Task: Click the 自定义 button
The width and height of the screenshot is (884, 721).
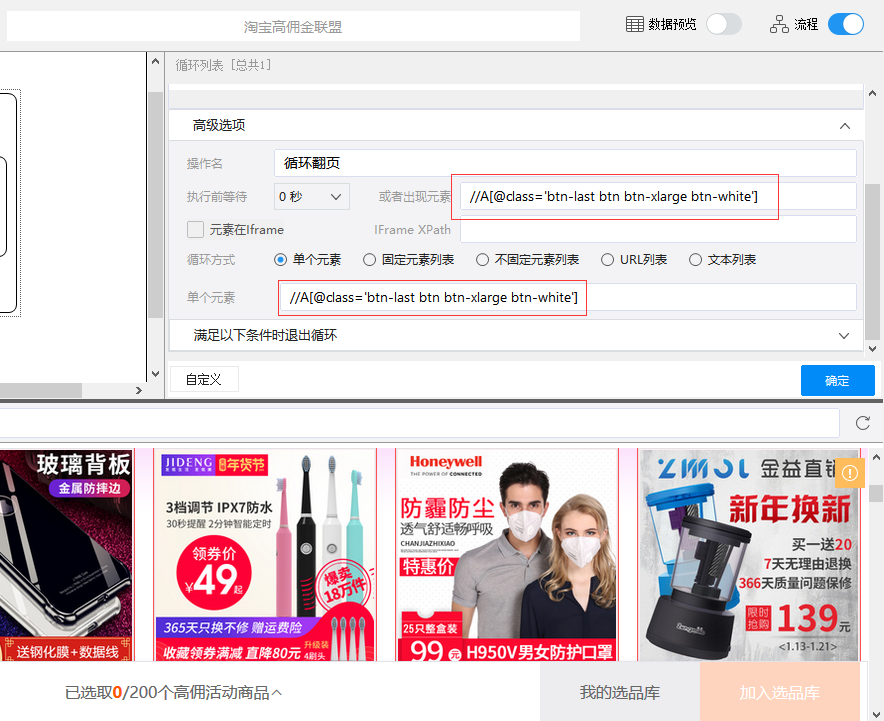Action: (x=204, y=379)
